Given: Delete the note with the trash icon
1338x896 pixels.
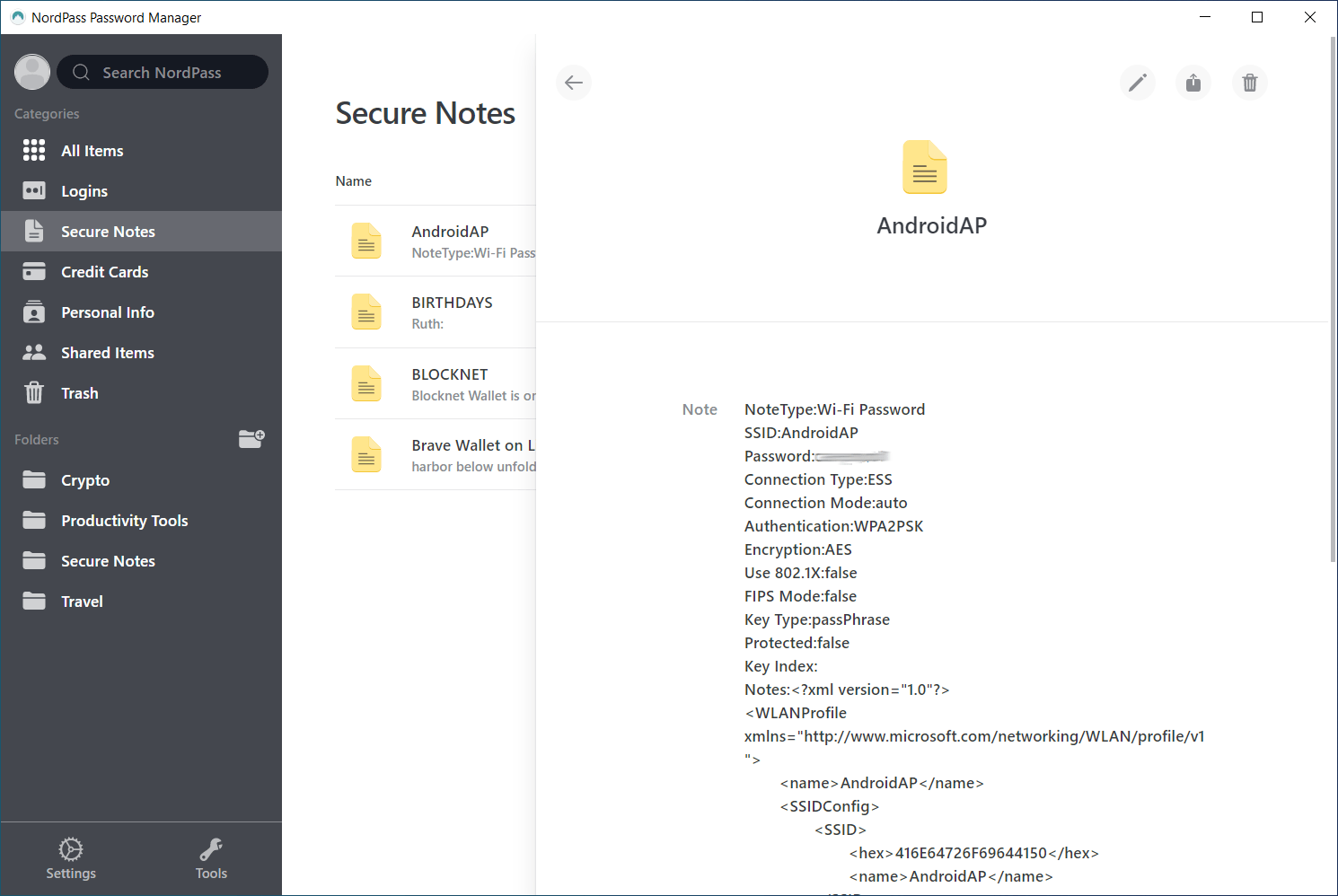Looking at the screenshot, I should (1249, 83).
